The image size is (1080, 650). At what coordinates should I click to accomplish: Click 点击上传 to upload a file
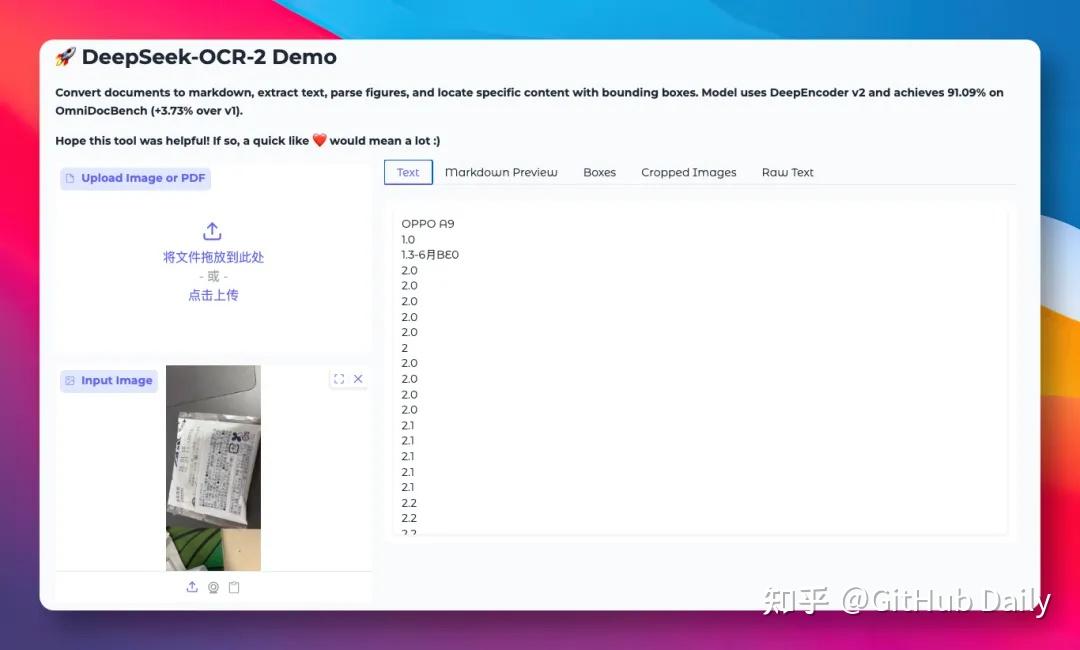pyautogui.click(x=214, y=295)
